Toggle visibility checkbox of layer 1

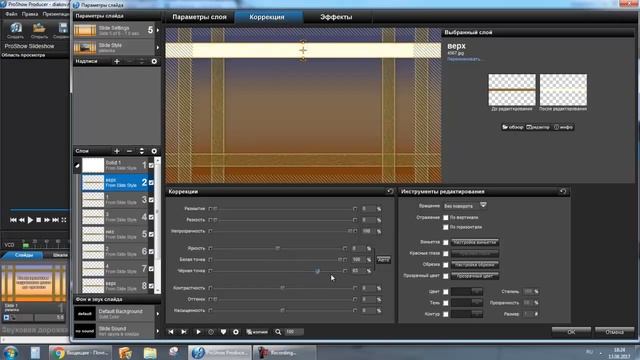click(151, 165)
